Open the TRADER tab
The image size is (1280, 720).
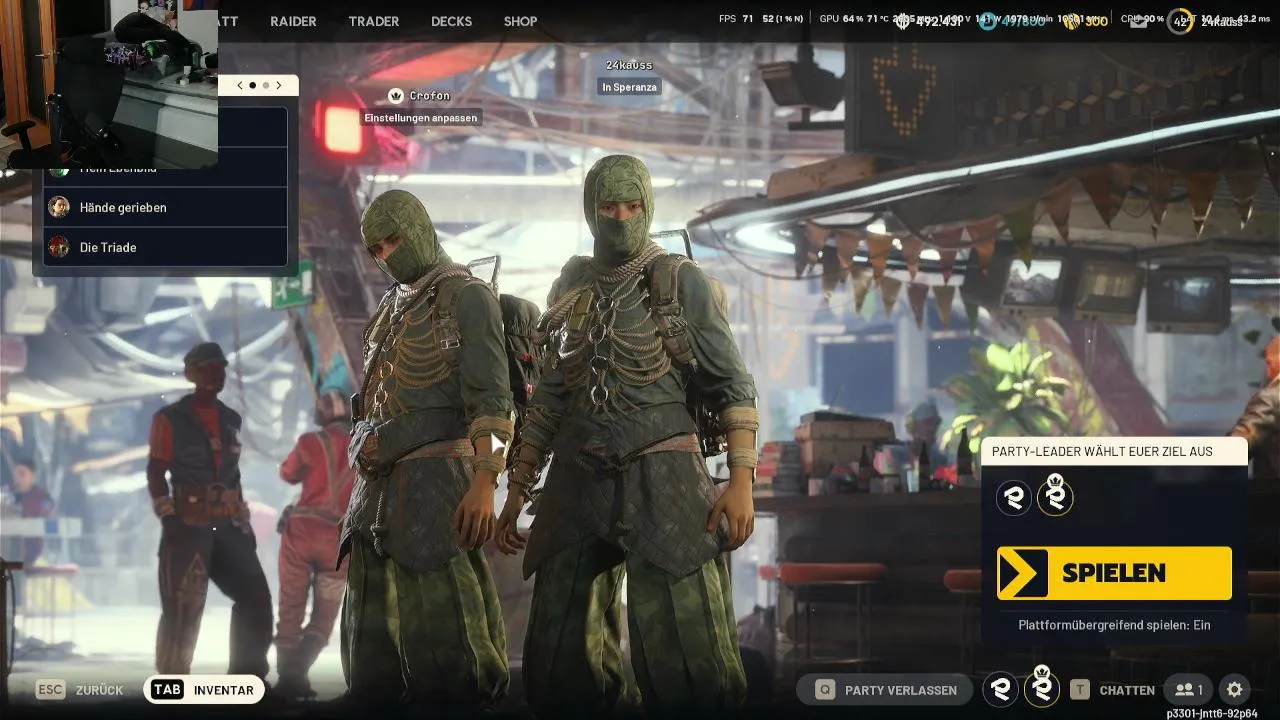pyautogui.click(x=373, y=21)
